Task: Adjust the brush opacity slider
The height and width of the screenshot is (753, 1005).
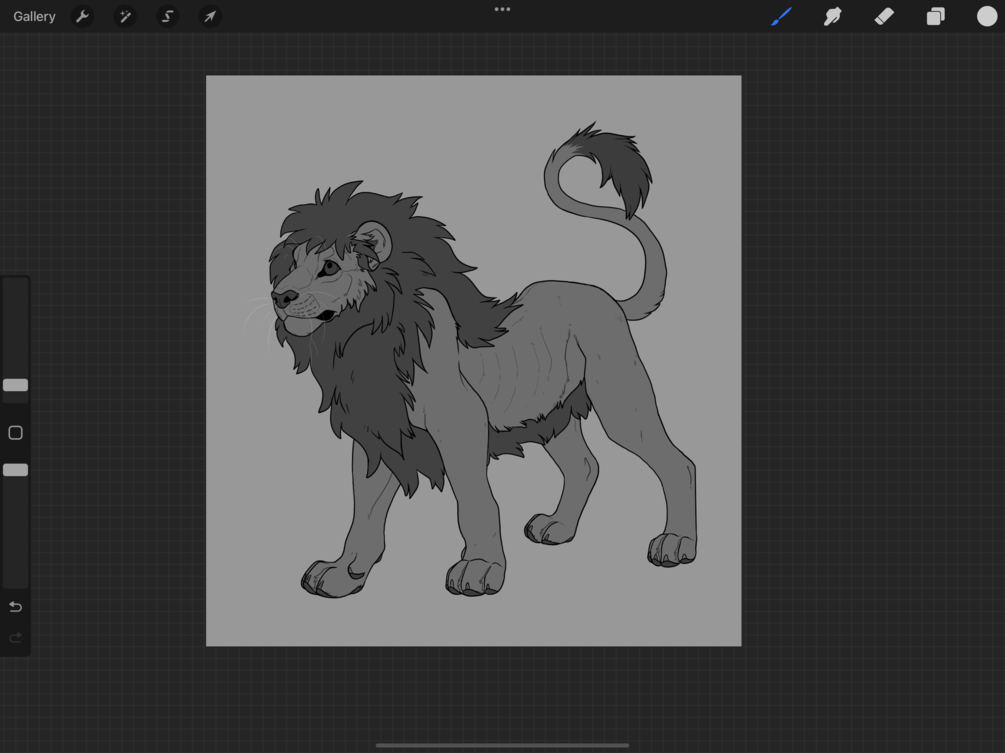Action: point(15,469)
